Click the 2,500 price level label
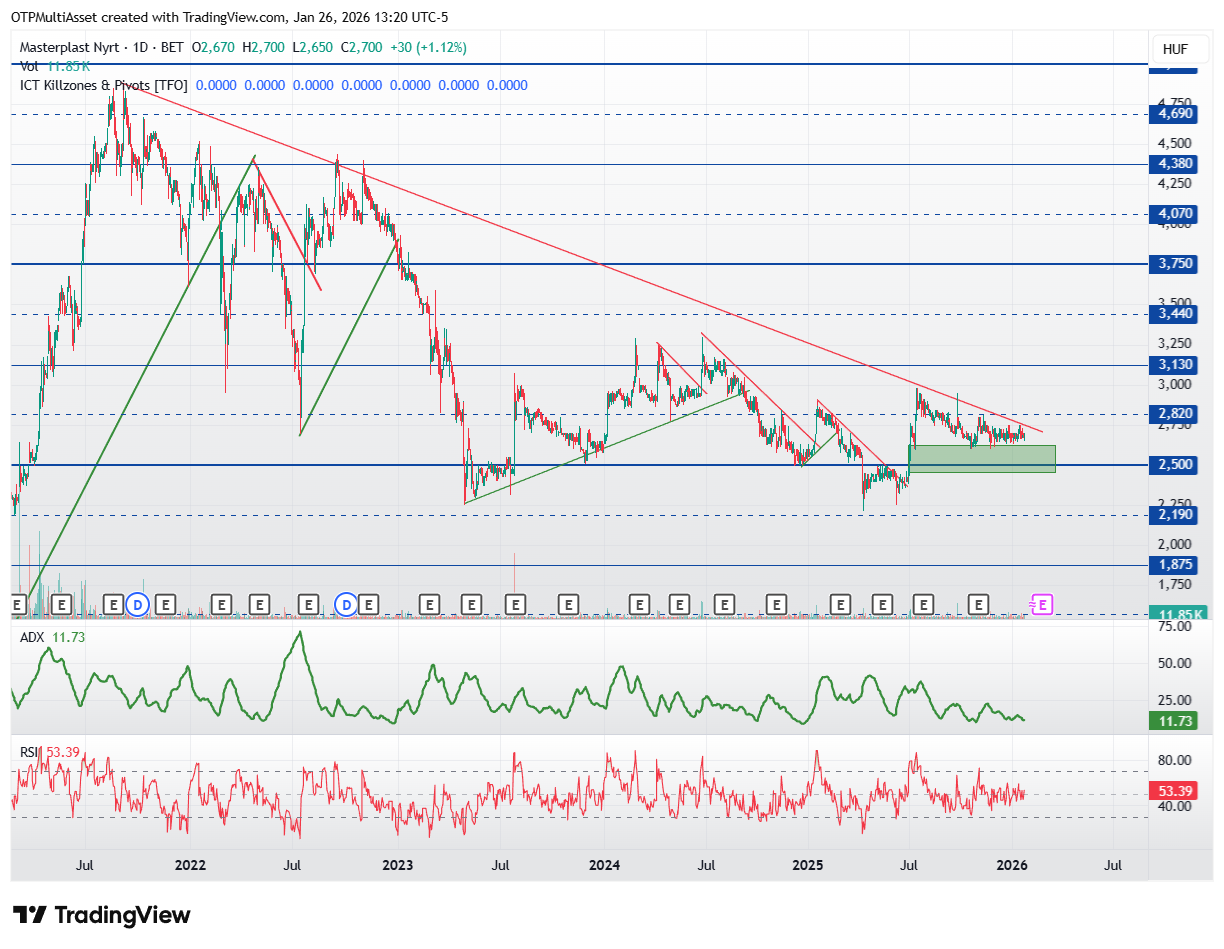Image resolution: width=1224 pixels, height=949 pixels. click(x=1175, y=465)
